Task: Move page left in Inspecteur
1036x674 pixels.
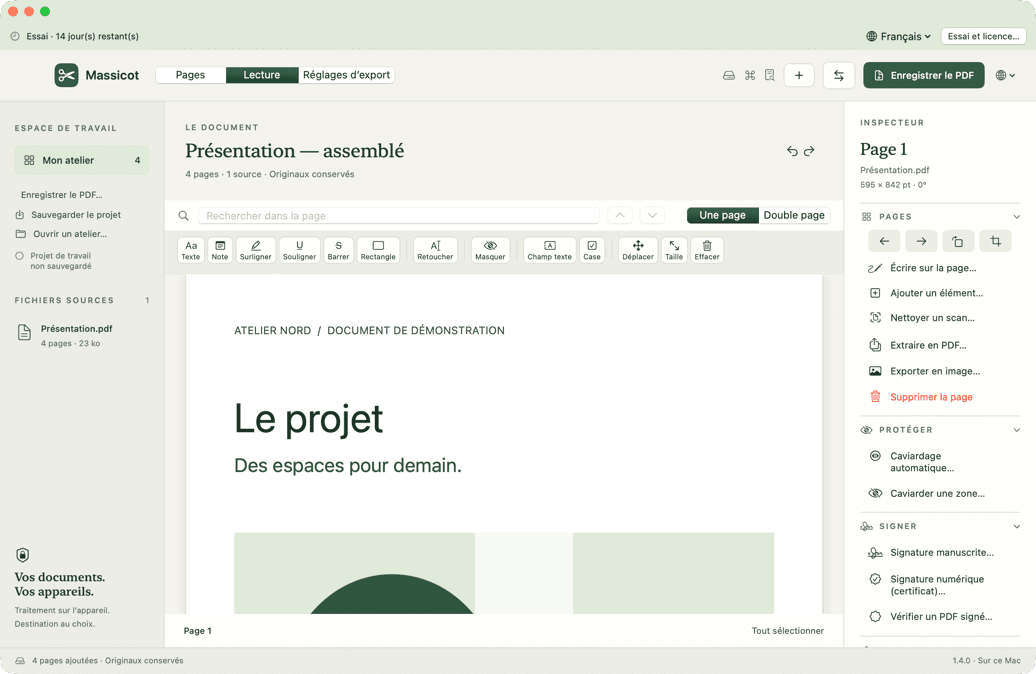Action: [884, 241]
